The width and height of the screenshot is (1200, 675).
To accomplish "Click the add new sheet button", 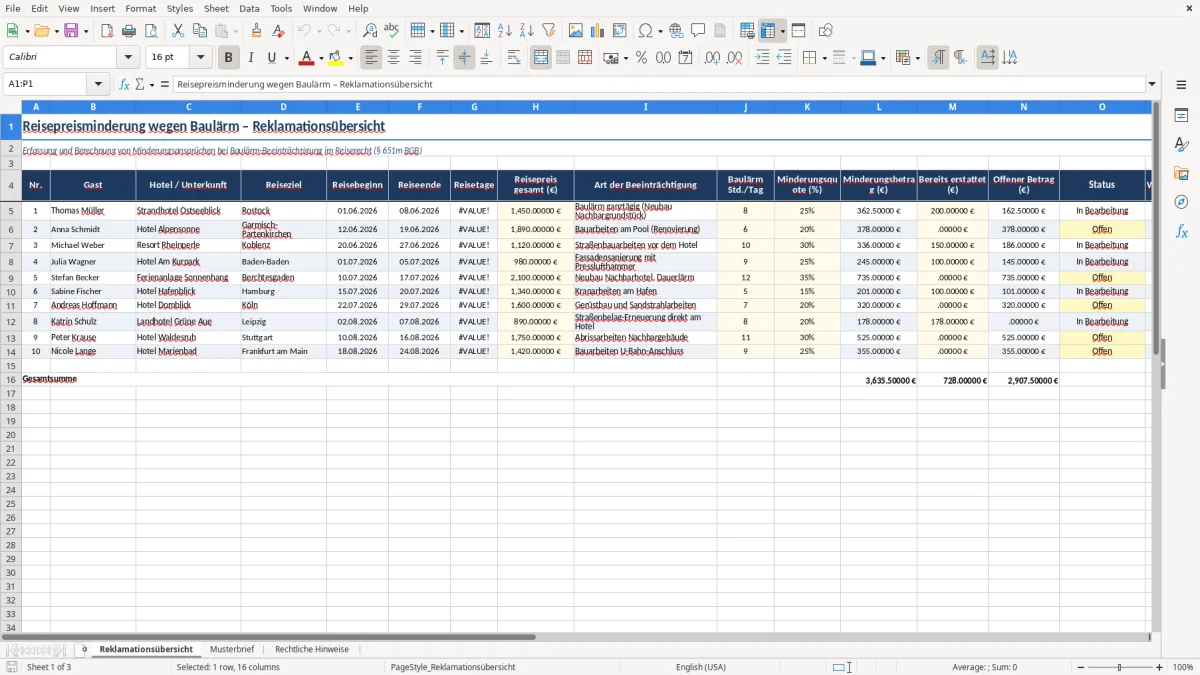I will [84, 649].
